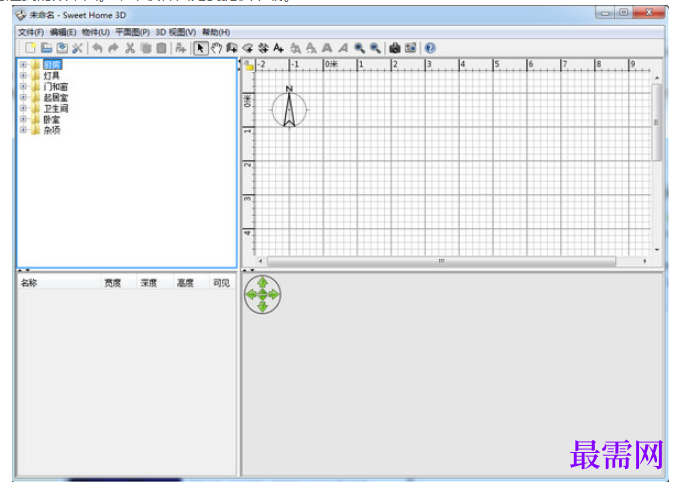Click the plan scrollbar's left arrow
This screenshot has height=486, width=682.
point(260,261)
